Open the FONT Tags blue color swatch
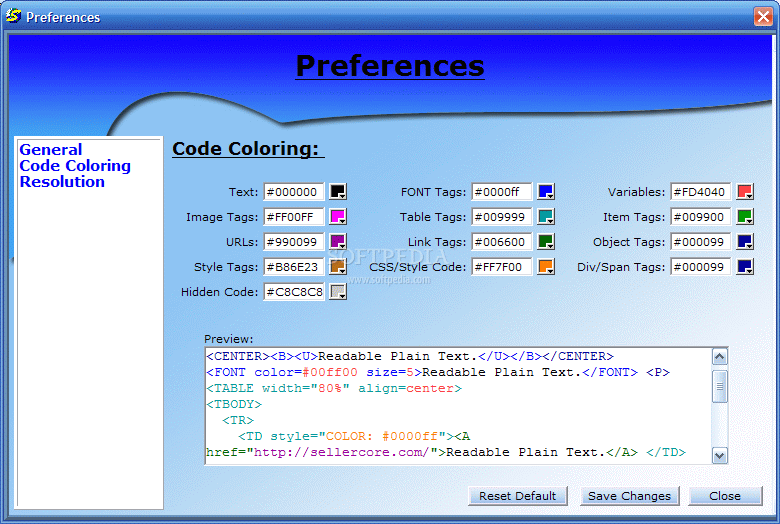 546,192
